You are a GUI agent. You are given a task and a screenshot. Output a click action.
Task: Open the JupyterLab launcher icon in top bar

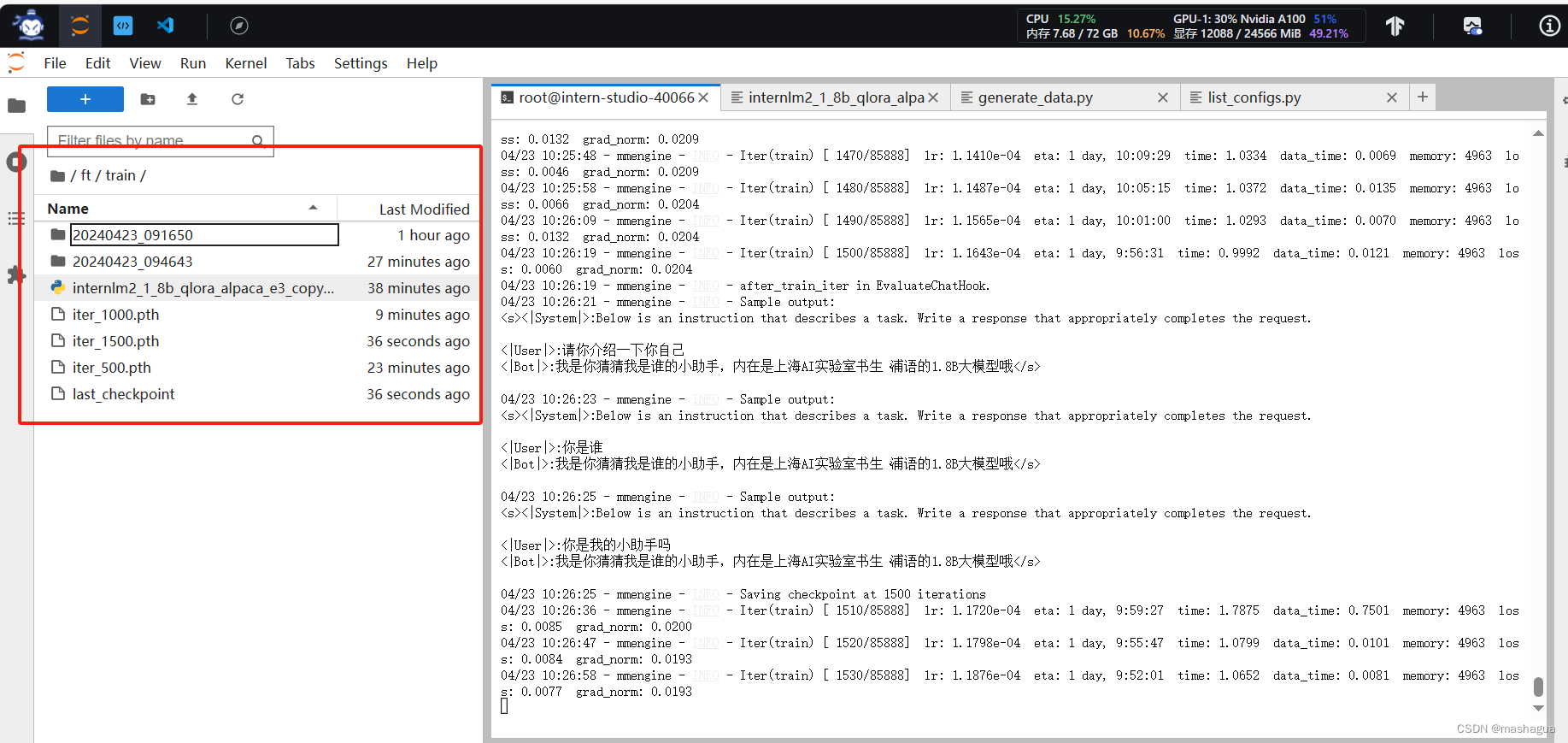pyautogui.click(x=80, y=26)
